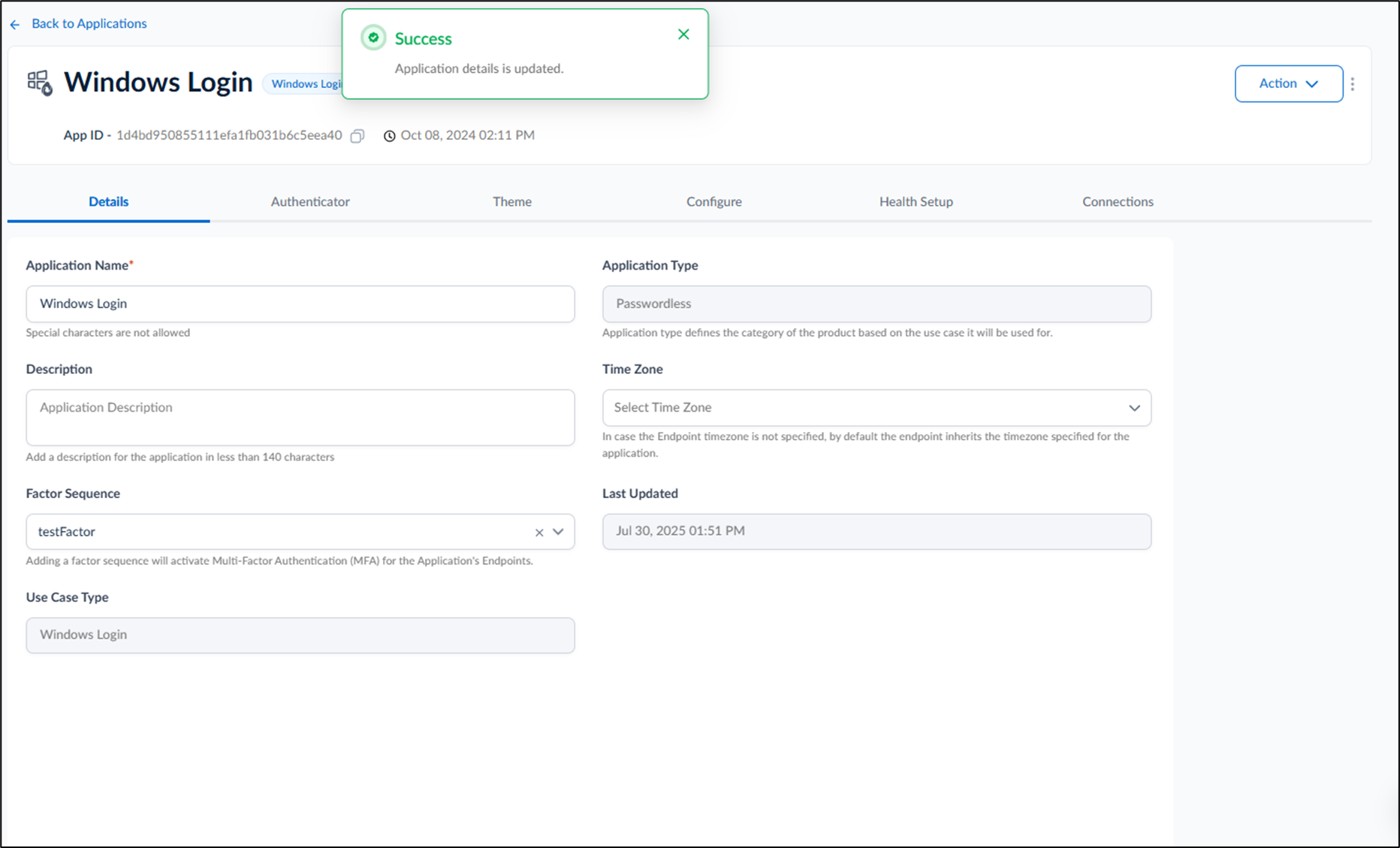Click into the Application Description text area
This screenshot has width=1400, height=848.
(x=300, y=418)
